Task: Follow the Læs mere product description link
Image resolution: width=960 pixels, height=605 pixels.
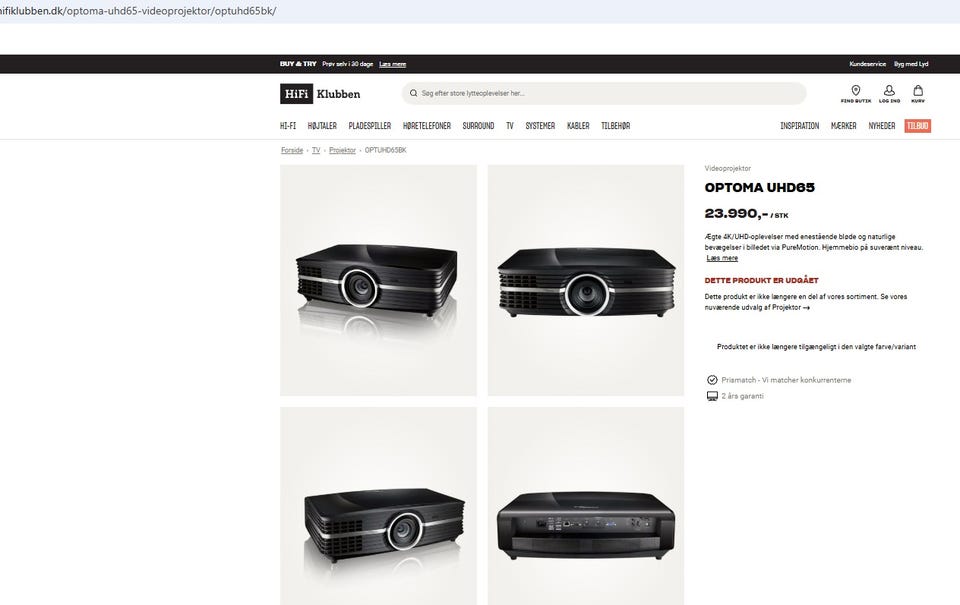Action: click(x=722, y=258)
